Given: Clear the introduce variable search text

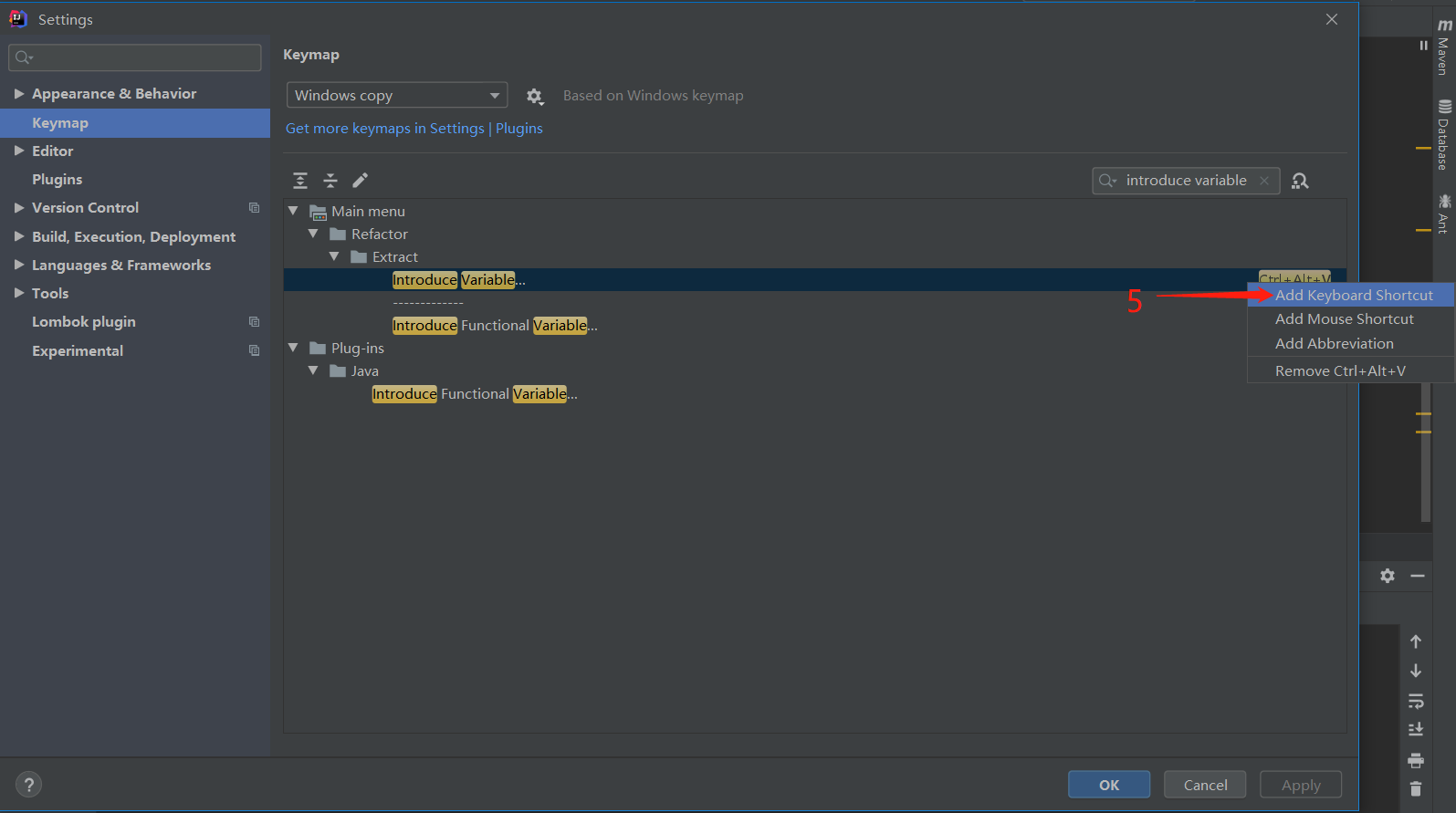Looking at the screenshot, I should pos(1264,181).
